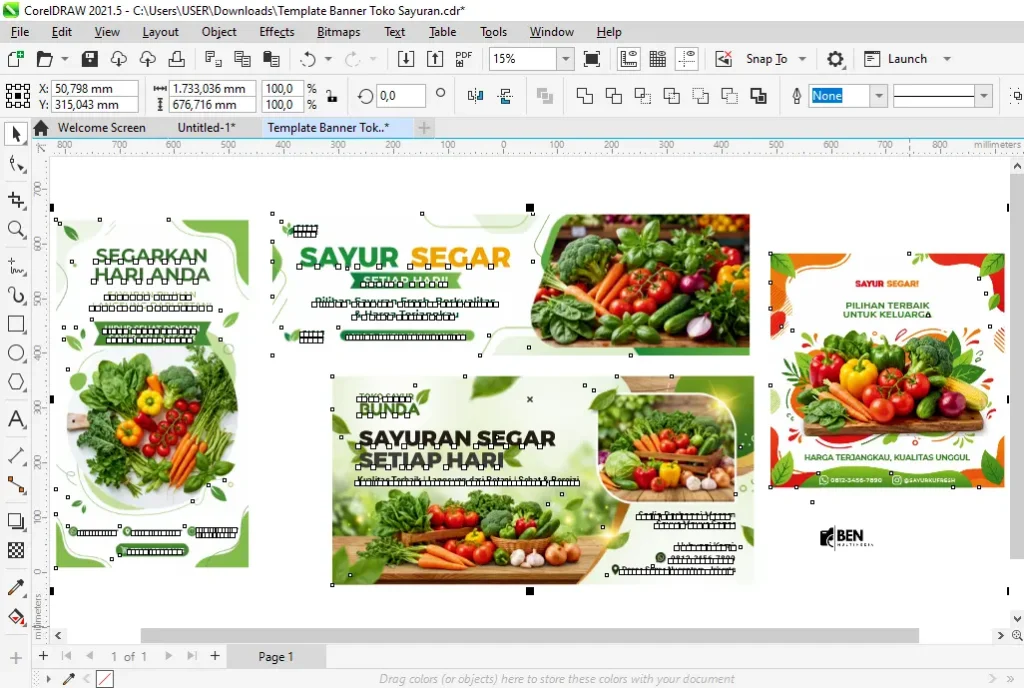Click the rotation angle field
The width and height of the screenshot is (1024, 688).
pyautogui.click(x=400, y=96)
